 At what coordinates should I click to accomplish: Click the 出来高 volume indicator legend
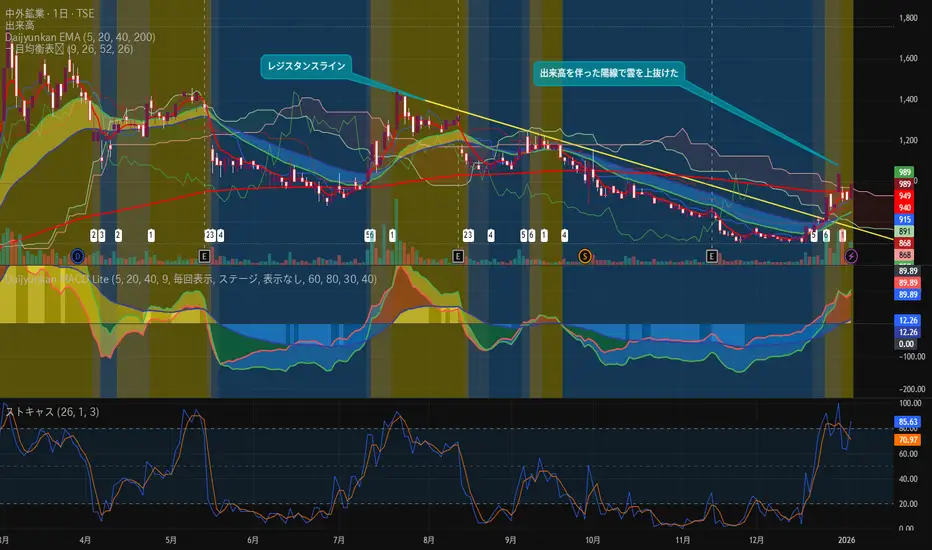tap(20, 26)
